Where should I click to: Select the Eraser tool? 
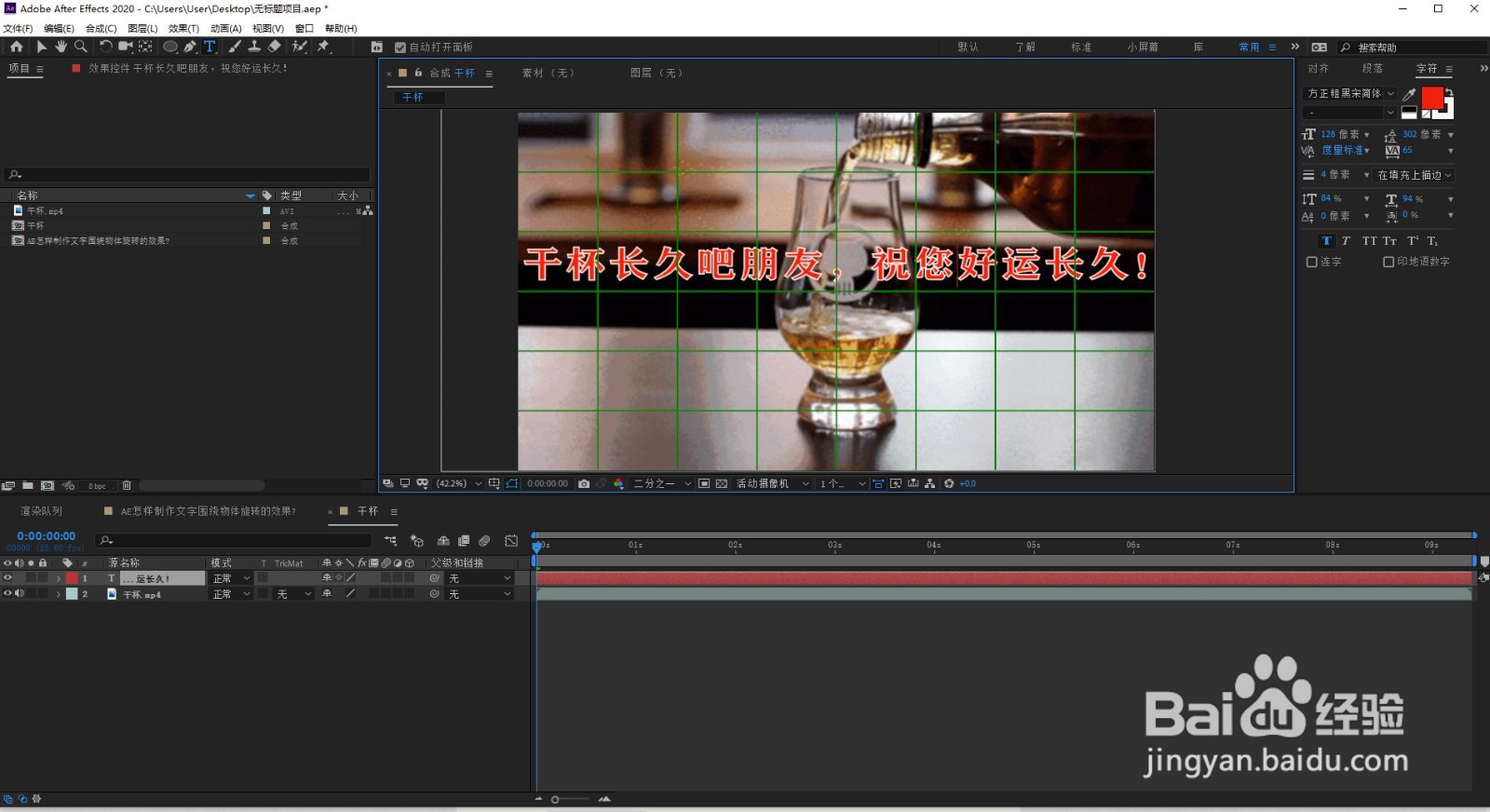pyautogui.click(x=275, y=47)
